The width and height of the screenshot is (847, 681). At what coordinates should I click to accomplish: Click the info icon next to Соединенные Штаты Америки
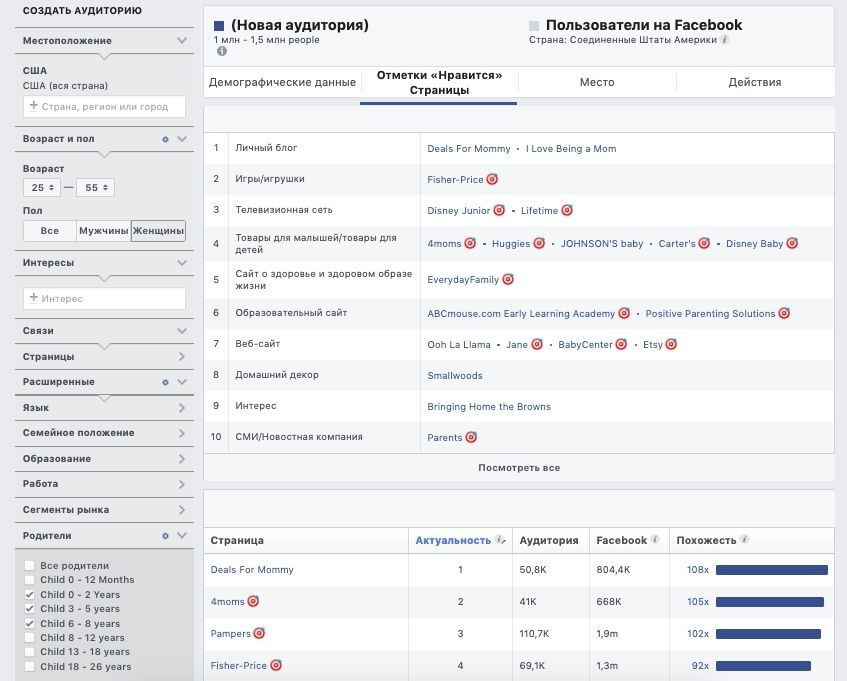click(724, 39)
